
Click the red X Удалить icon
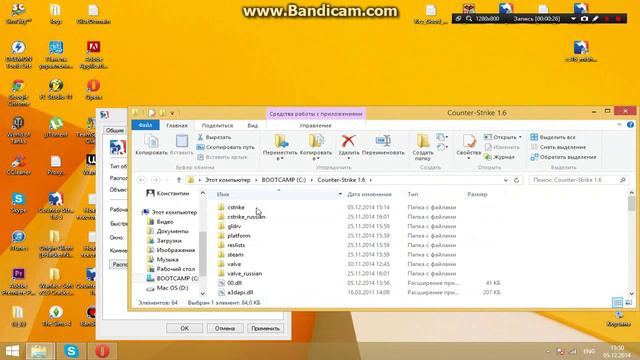348,141
